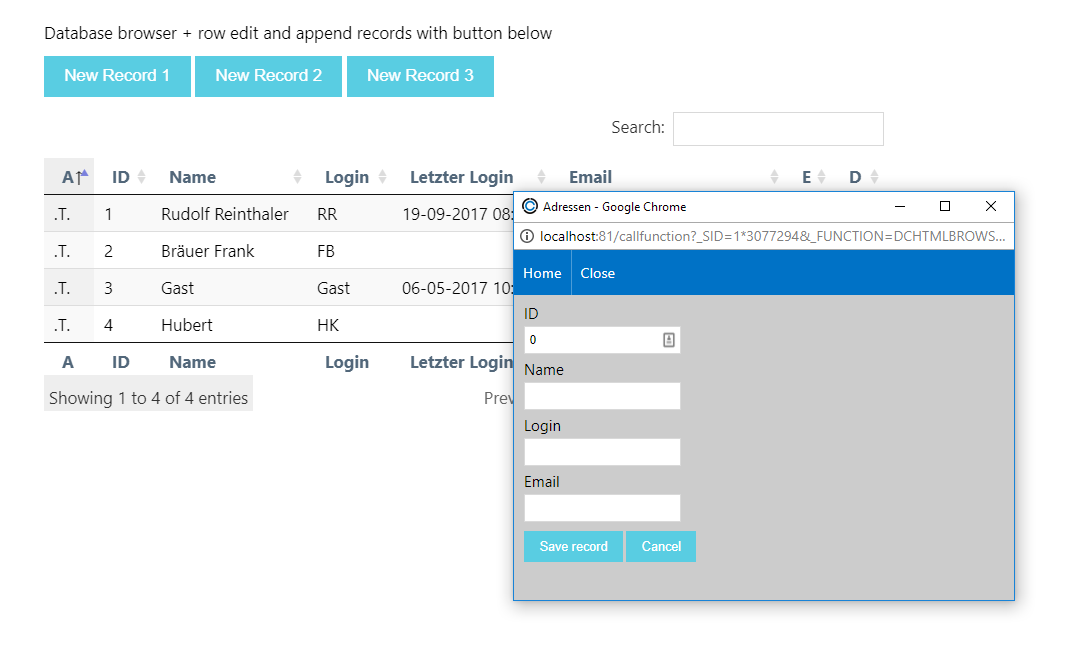
Task: Open the Home menu item in popup
Action: pos(542,273)
